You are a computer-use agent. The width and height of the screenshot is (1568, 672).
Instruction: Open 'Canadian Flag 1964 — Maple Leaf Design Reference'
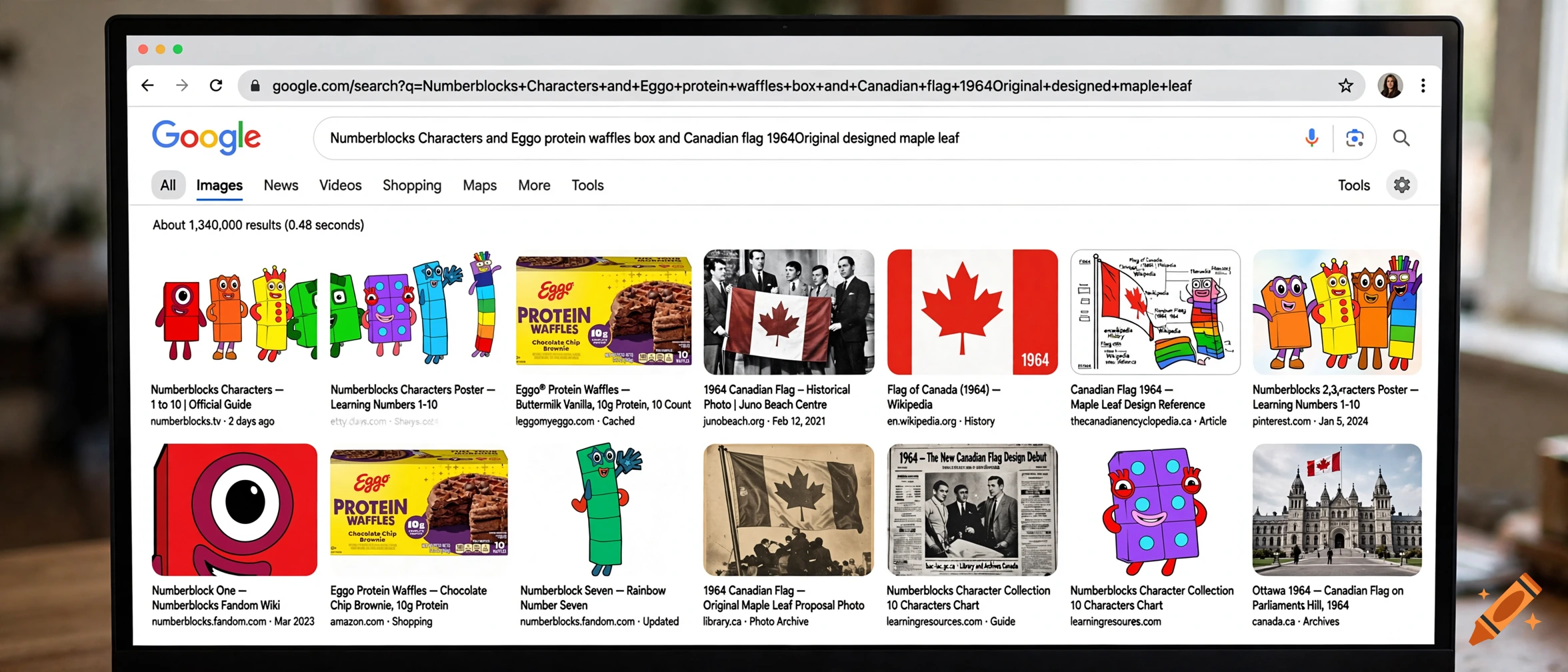tap(1137, 397)
